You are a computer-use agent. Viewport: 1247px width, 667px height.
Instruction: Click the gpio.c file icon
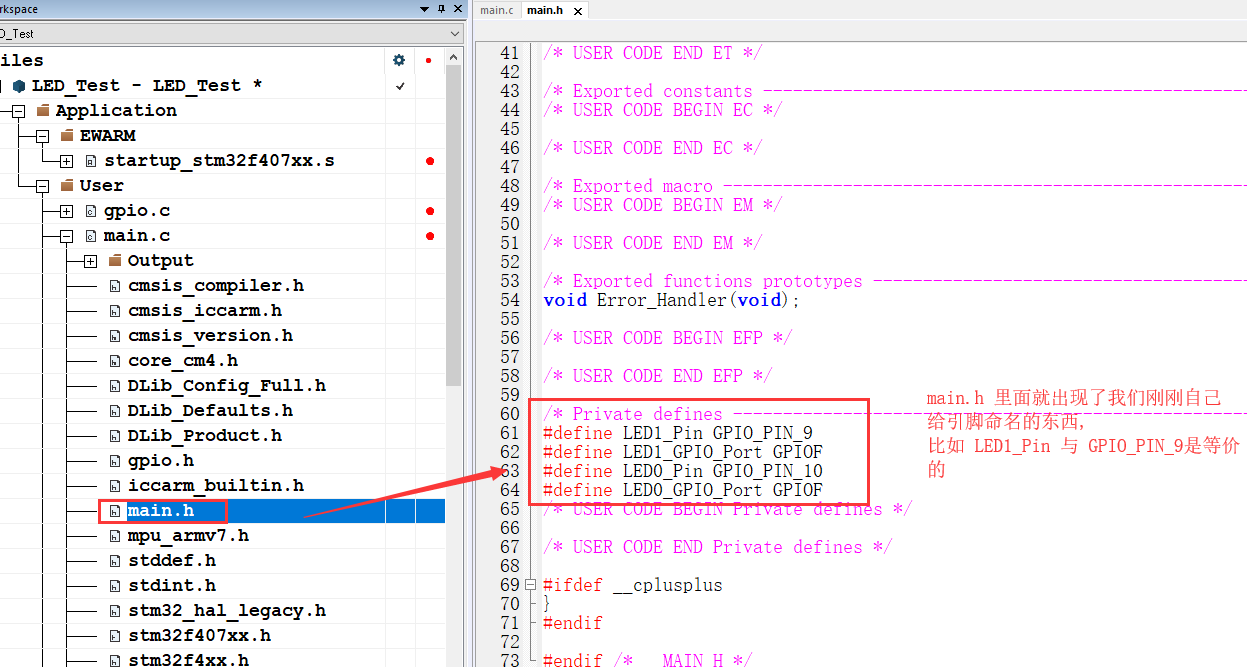pyautogui.click(x=91, y=211)
